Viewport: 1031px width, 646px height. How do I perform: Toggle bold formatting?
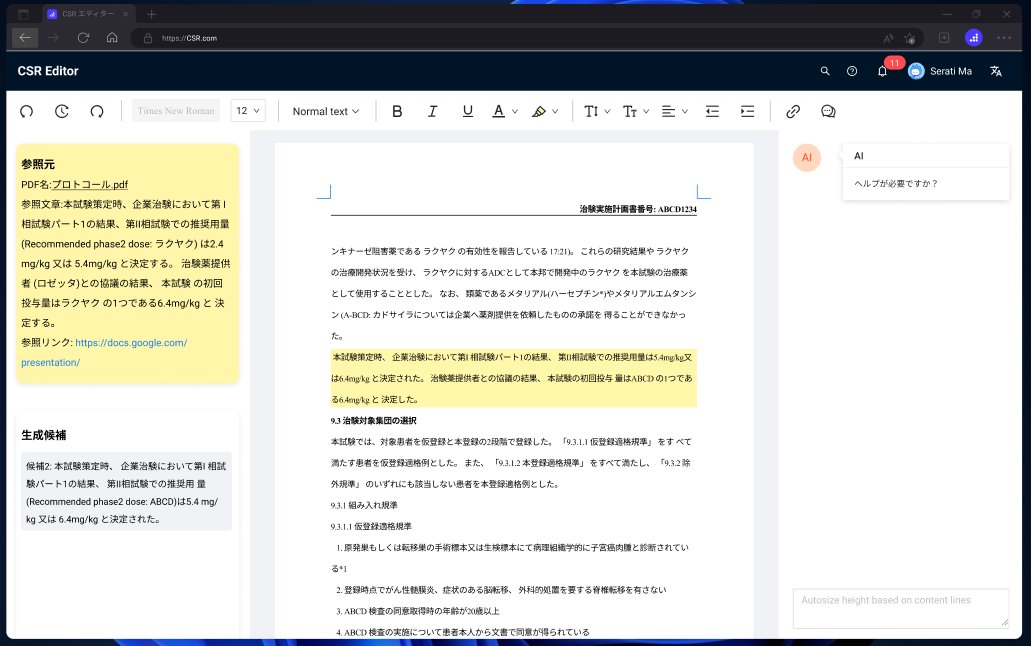tap(397, 111)
